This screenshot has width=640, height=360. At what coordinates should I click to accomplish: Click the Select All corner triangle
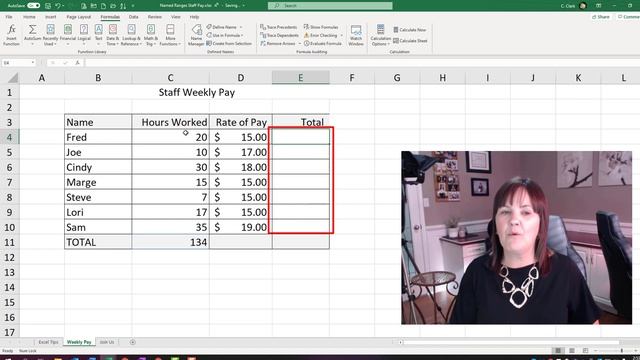click(x=13, y=78)
